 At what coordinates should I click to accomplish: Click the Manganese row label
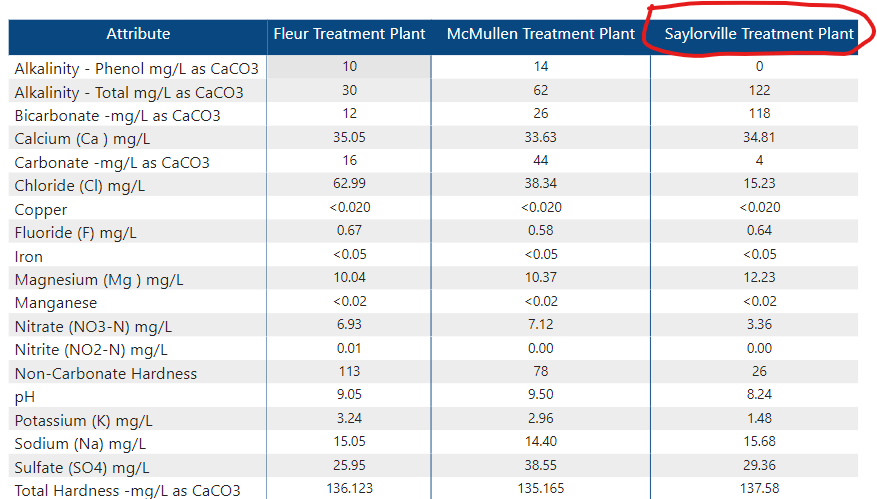click(56, 303)
